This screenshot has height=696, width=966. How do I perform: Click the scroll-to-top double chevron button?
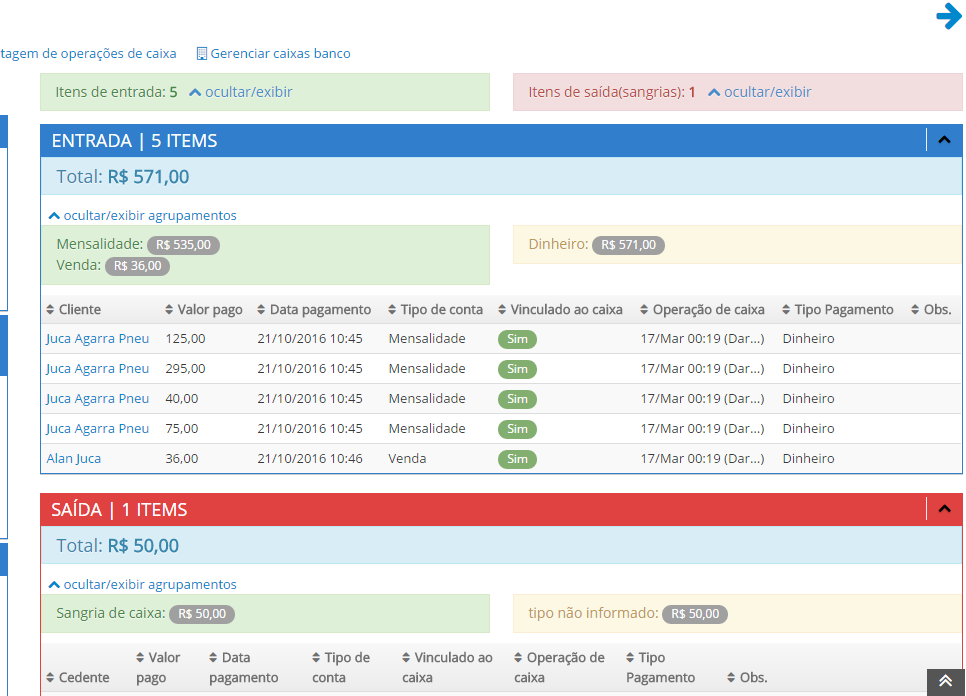(945, 680)
